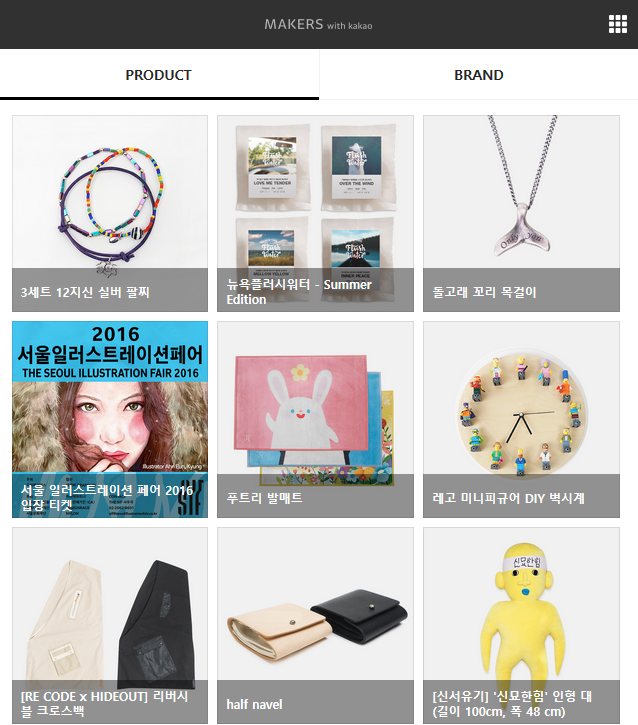View RE CODE x HIDEOUT crossbag product

click(110, 626)
